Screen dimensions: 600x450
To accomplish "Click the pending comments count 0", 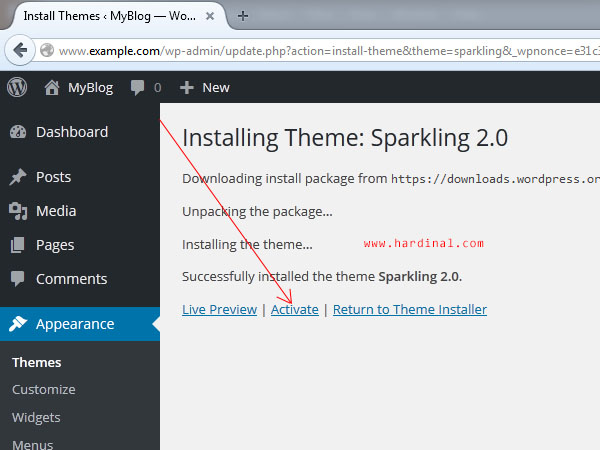I will (157, 88).
